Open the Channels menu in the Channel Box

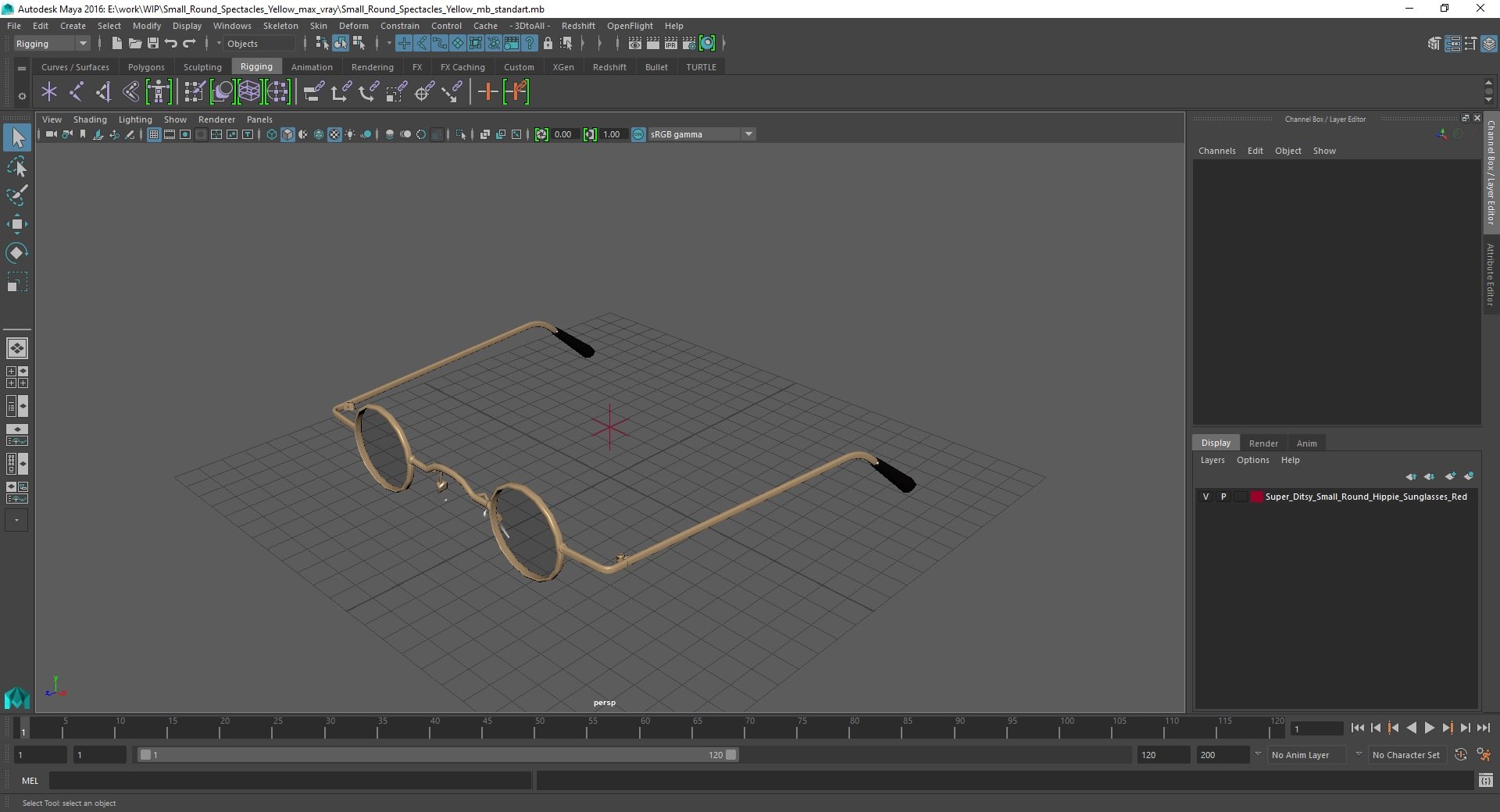coord(1216,151)
